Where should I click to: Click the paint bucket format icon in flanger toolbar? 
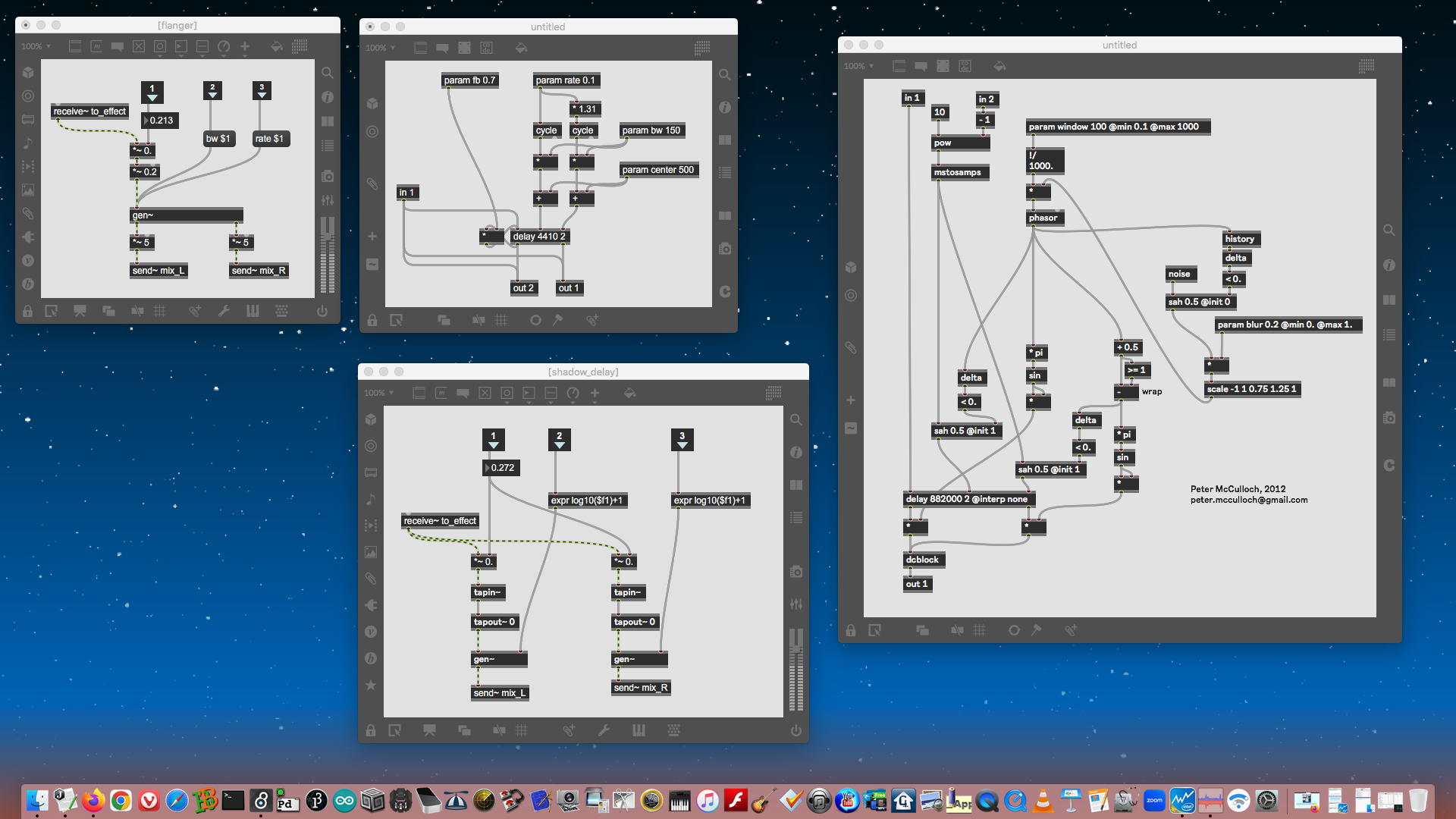tap(277, 46)
